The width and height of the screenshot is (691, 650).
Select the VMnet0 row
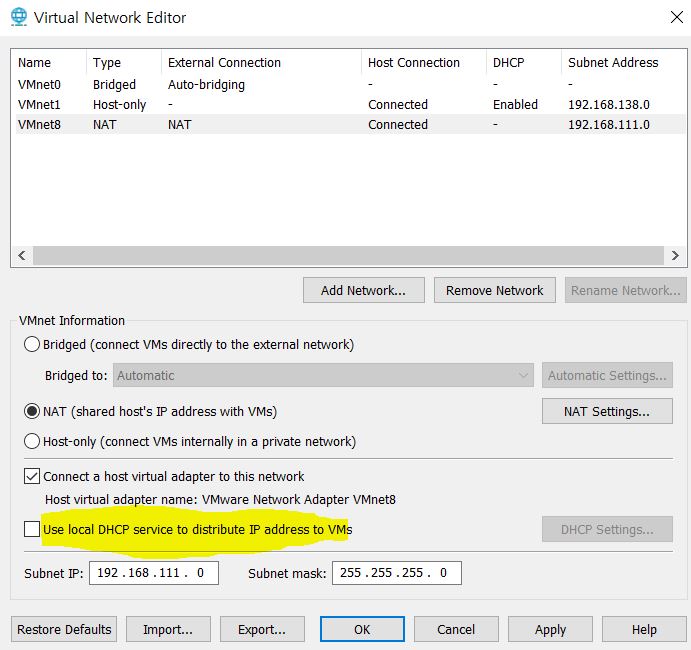click(x=350, y=84)
